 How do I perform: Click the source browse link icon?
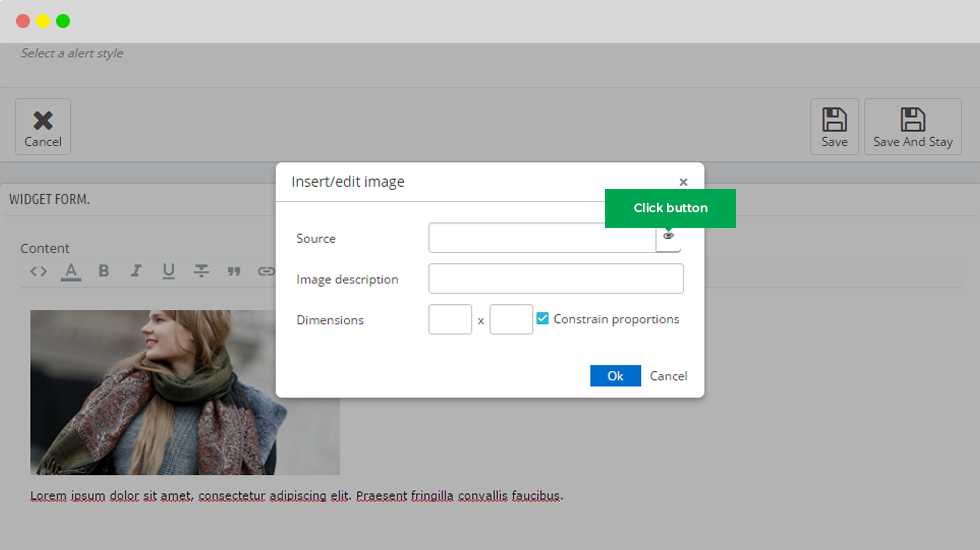click(668, 237)
